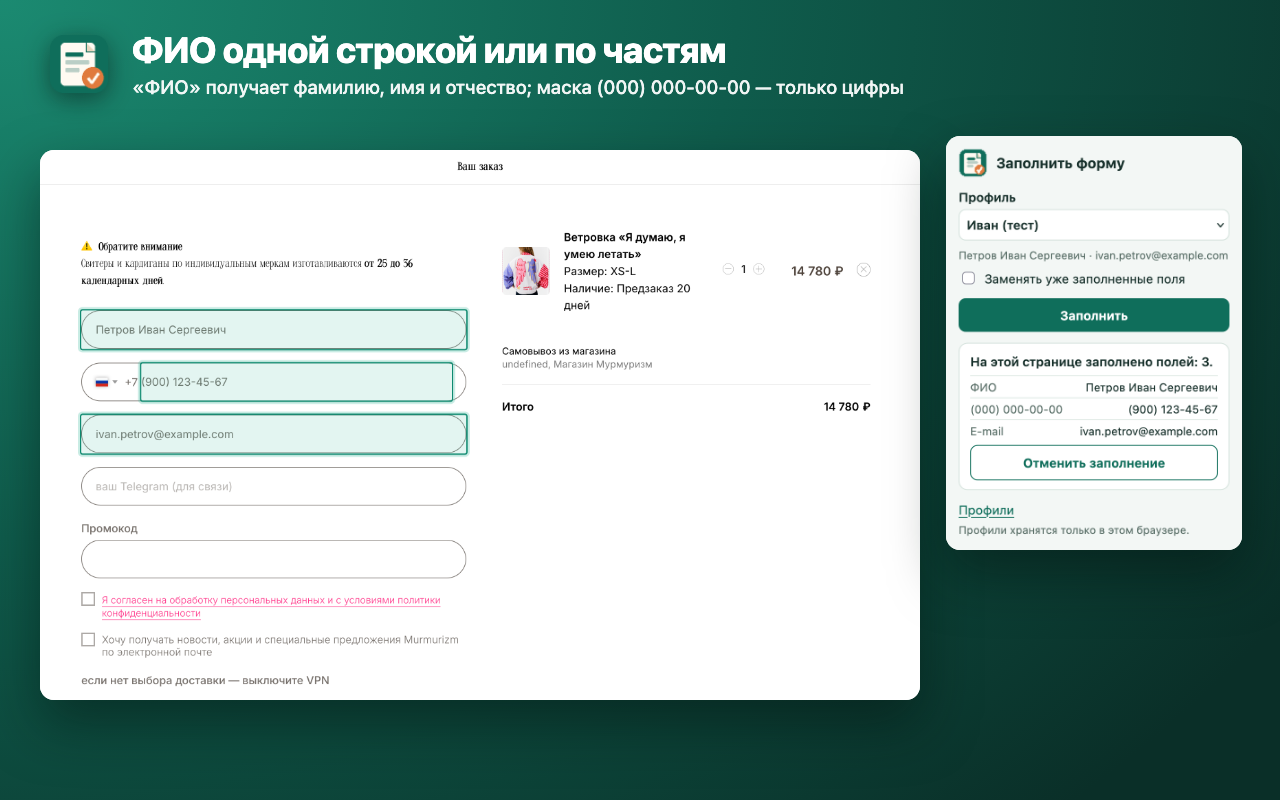
Task: Increase product quantity with plus icon
Action: (759, 269)
